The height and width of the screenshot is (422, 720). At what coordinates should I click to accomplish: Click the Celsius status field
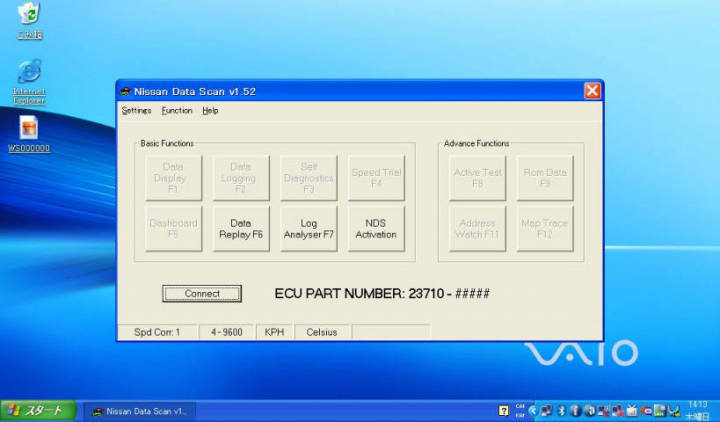tap(321, 332)
